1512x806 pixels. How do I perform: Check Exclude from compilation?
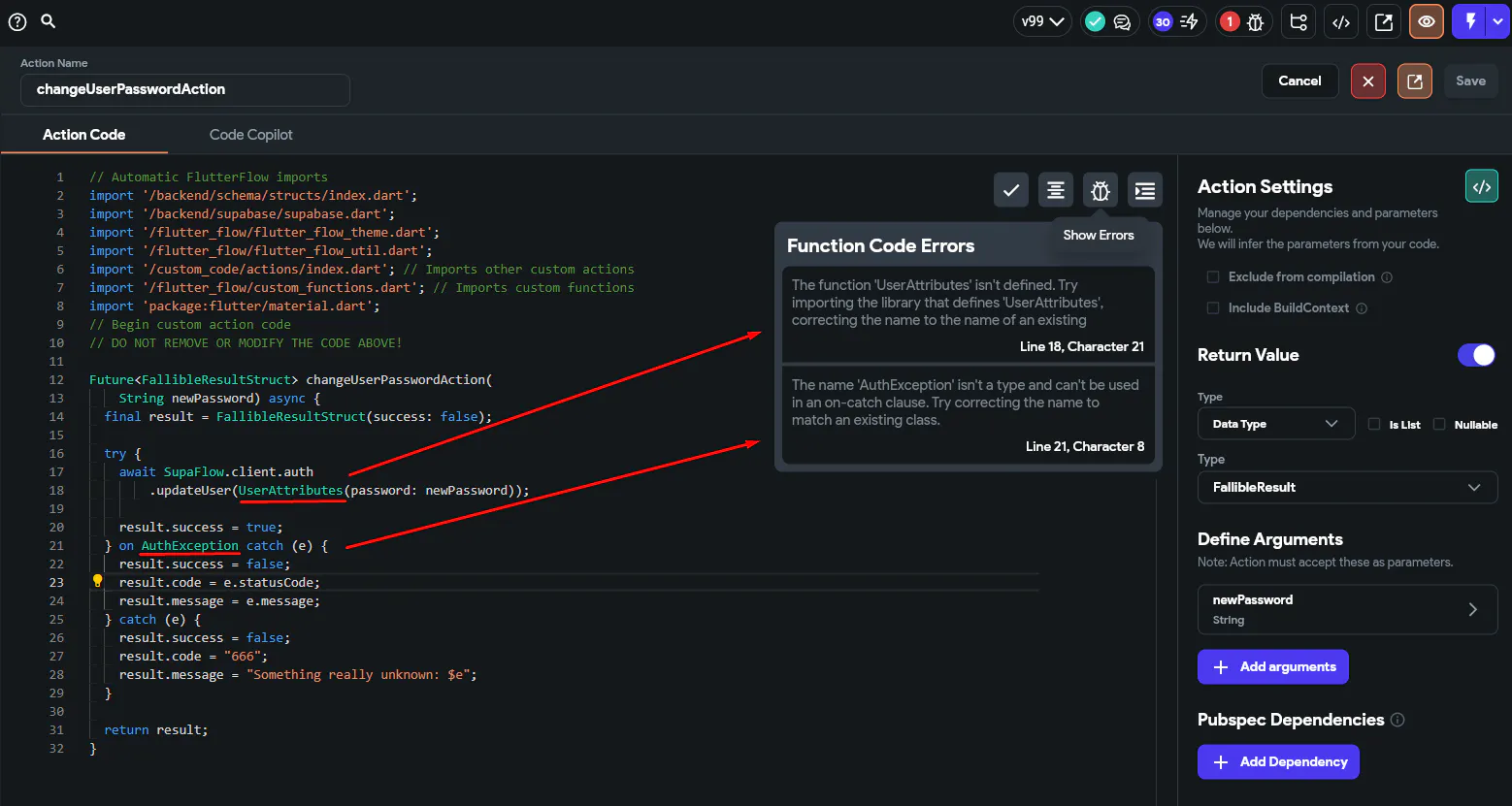click(x=1212, y=277)
